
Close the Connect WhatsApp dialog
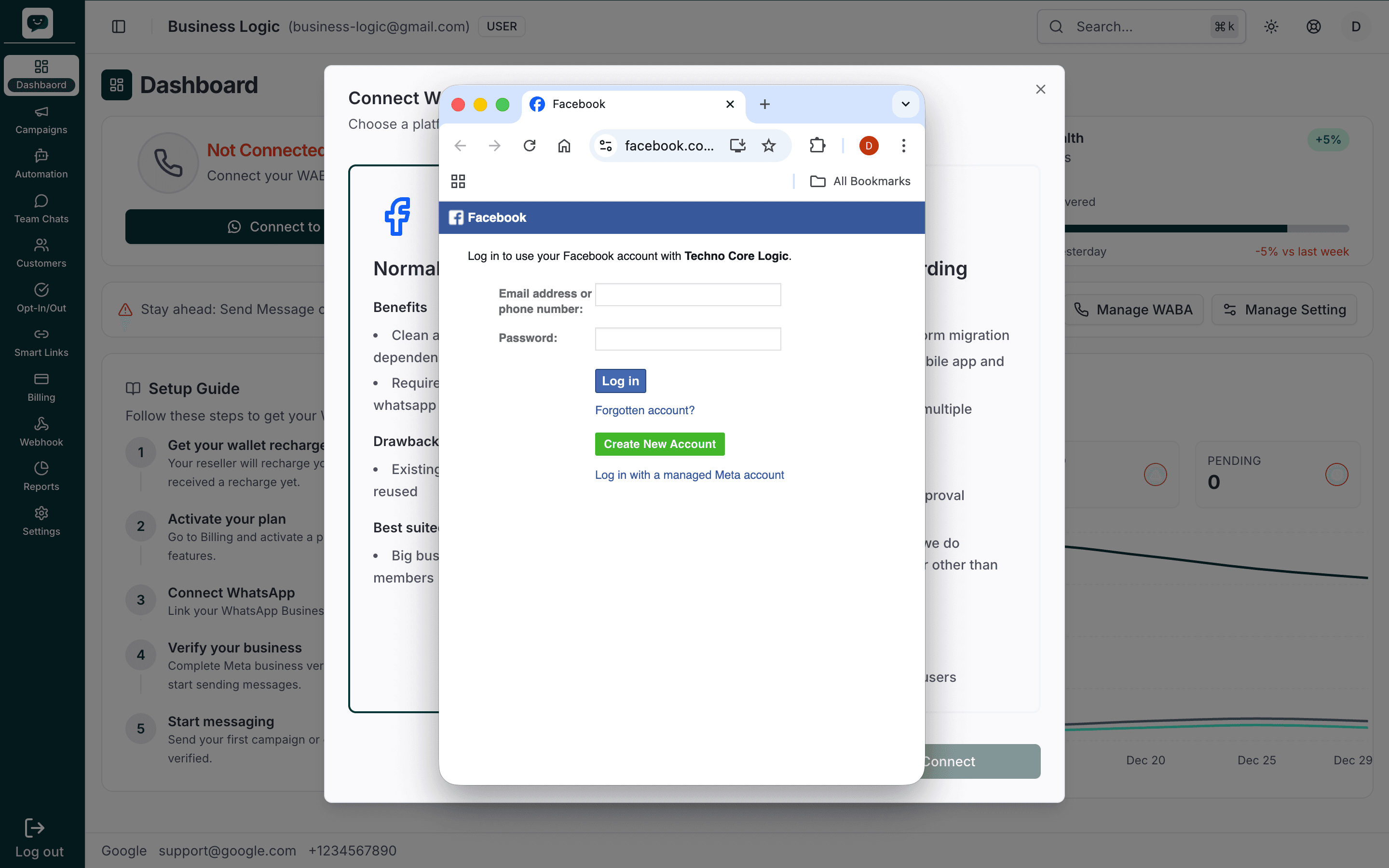pyautogui.click(x=1041, y=89)
